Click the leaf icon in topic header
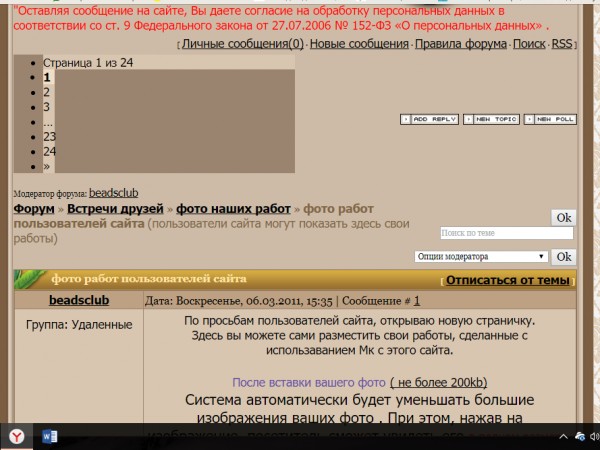Screen dimensions: 600x450 [29, 279]
